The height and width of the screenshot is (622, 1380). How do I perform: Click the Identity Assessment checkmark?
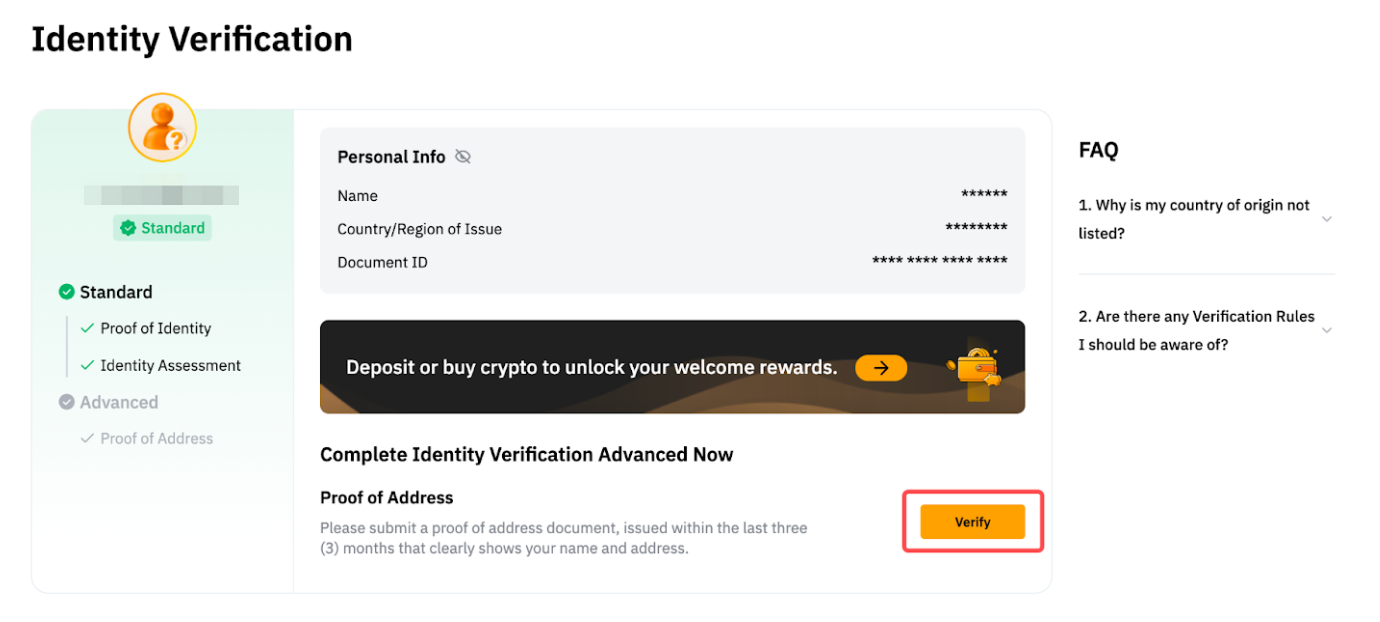pyautogui.click(x=87, y=365)
